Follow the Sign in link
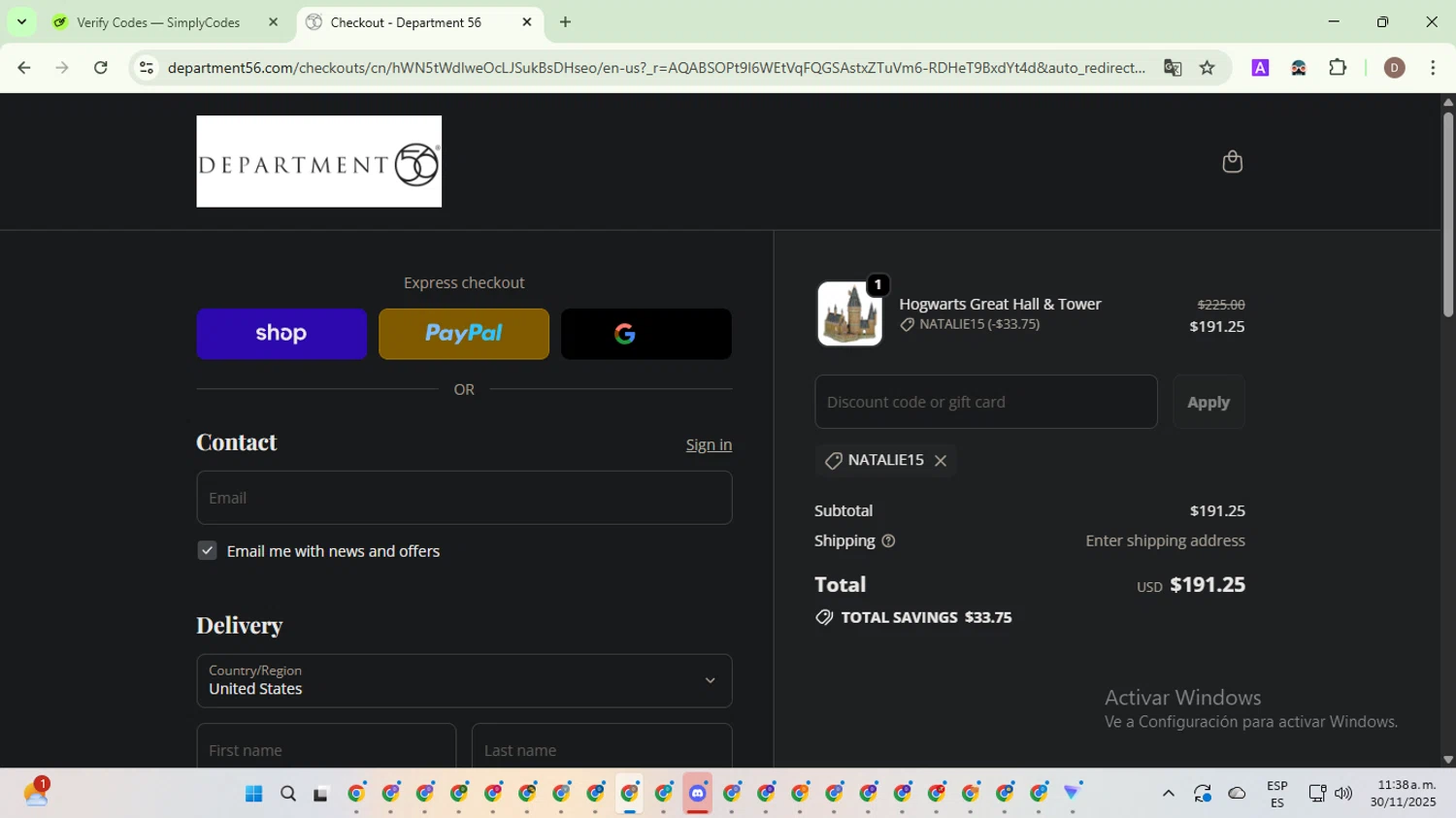 709,444
